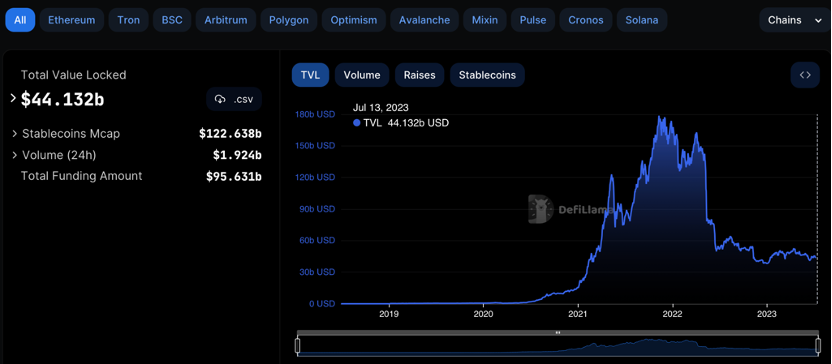Filter by Avalanche chain
The image size is (832, 364).
click(x=424, y=20)
